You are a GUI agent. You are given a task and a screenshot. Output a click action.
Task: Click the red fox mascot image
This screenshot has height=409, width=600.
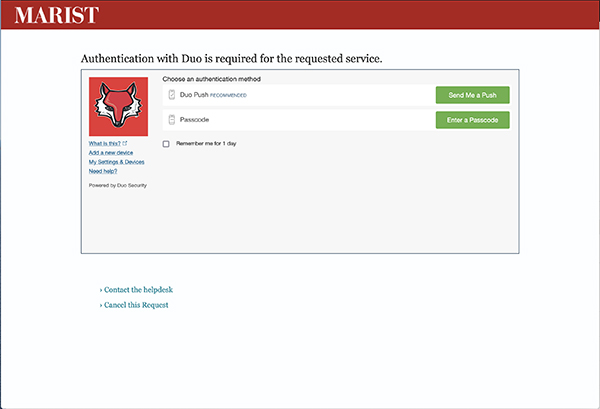tap(118, 106)
